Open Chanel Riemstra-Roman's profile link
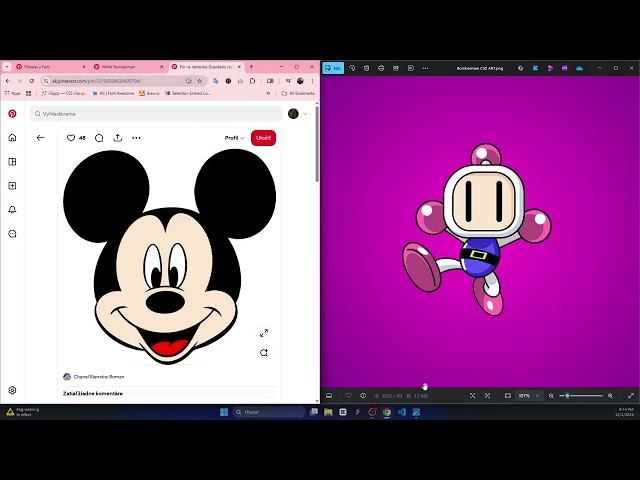Image resolution: width=640 pixels, height=480 pixels. pos(99,377)
